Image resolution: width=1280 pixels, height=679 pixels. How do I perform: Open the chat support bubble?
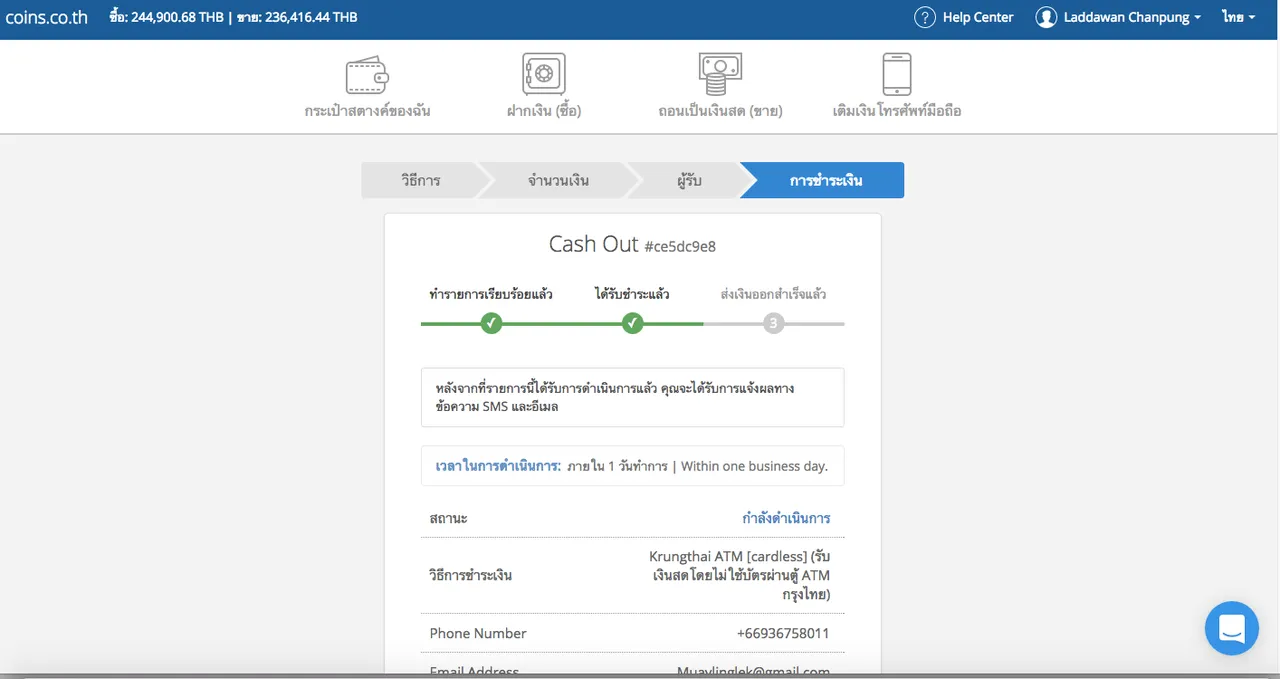tap(1232, 628)
